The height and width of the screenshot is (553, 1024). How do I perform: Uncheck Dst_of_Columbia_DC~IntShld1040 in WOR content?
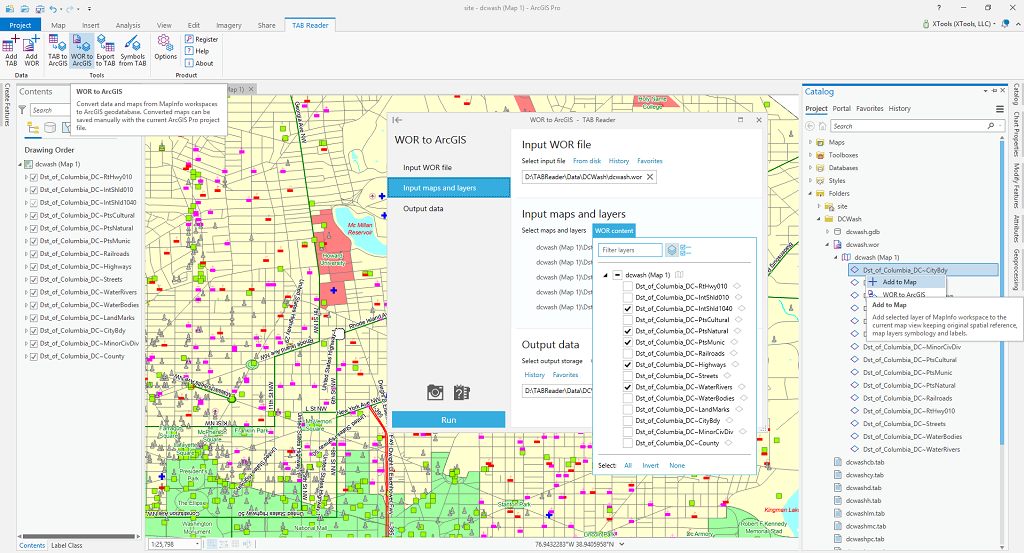click(x=628, y=308)
